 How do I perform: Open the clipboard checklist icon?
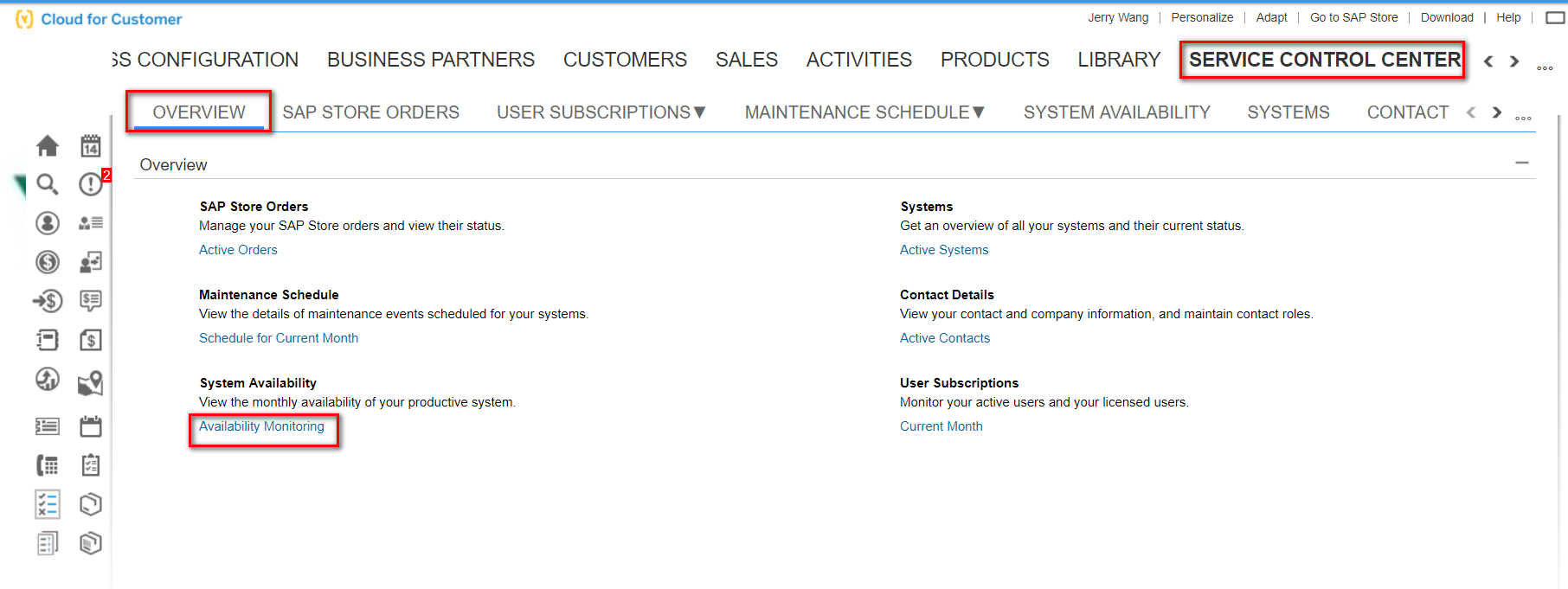coord(91,465)
